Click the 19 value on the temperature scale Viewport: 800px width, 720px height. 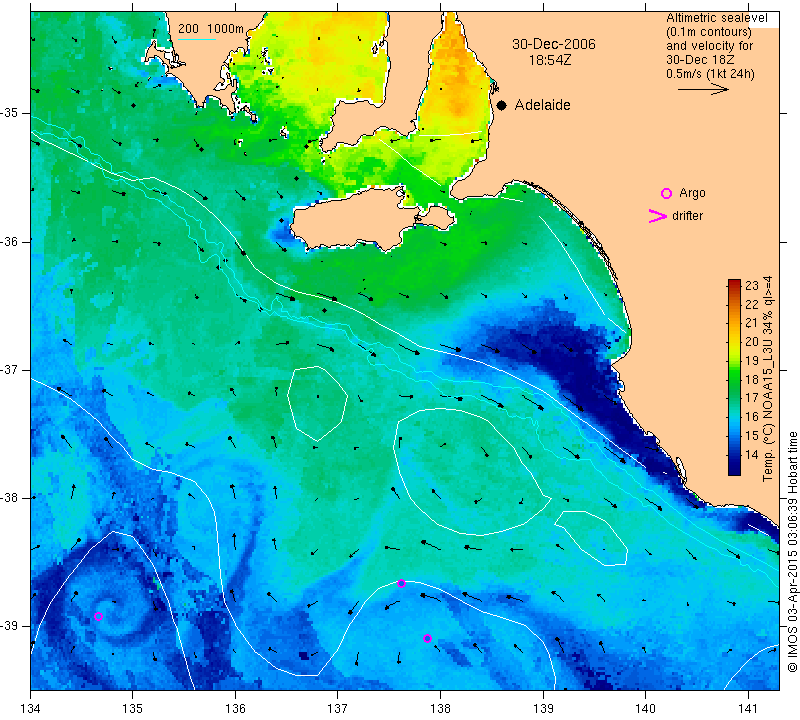click(x=752, y=360)
